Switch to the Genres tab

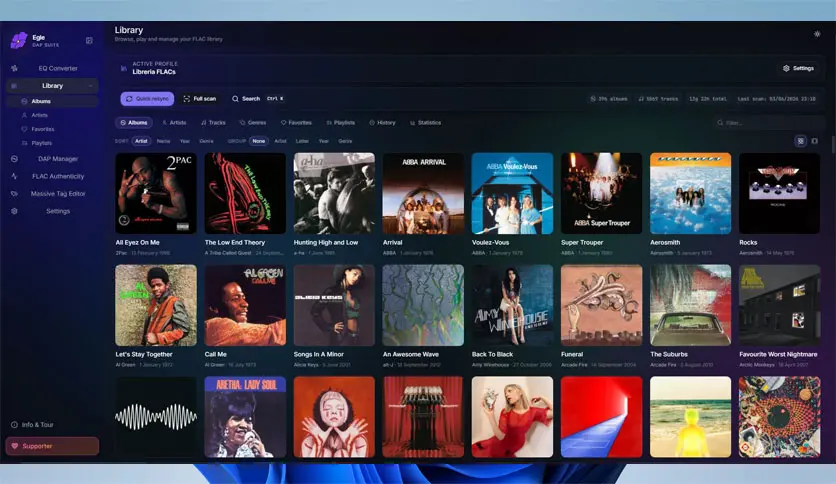point(253,123)
